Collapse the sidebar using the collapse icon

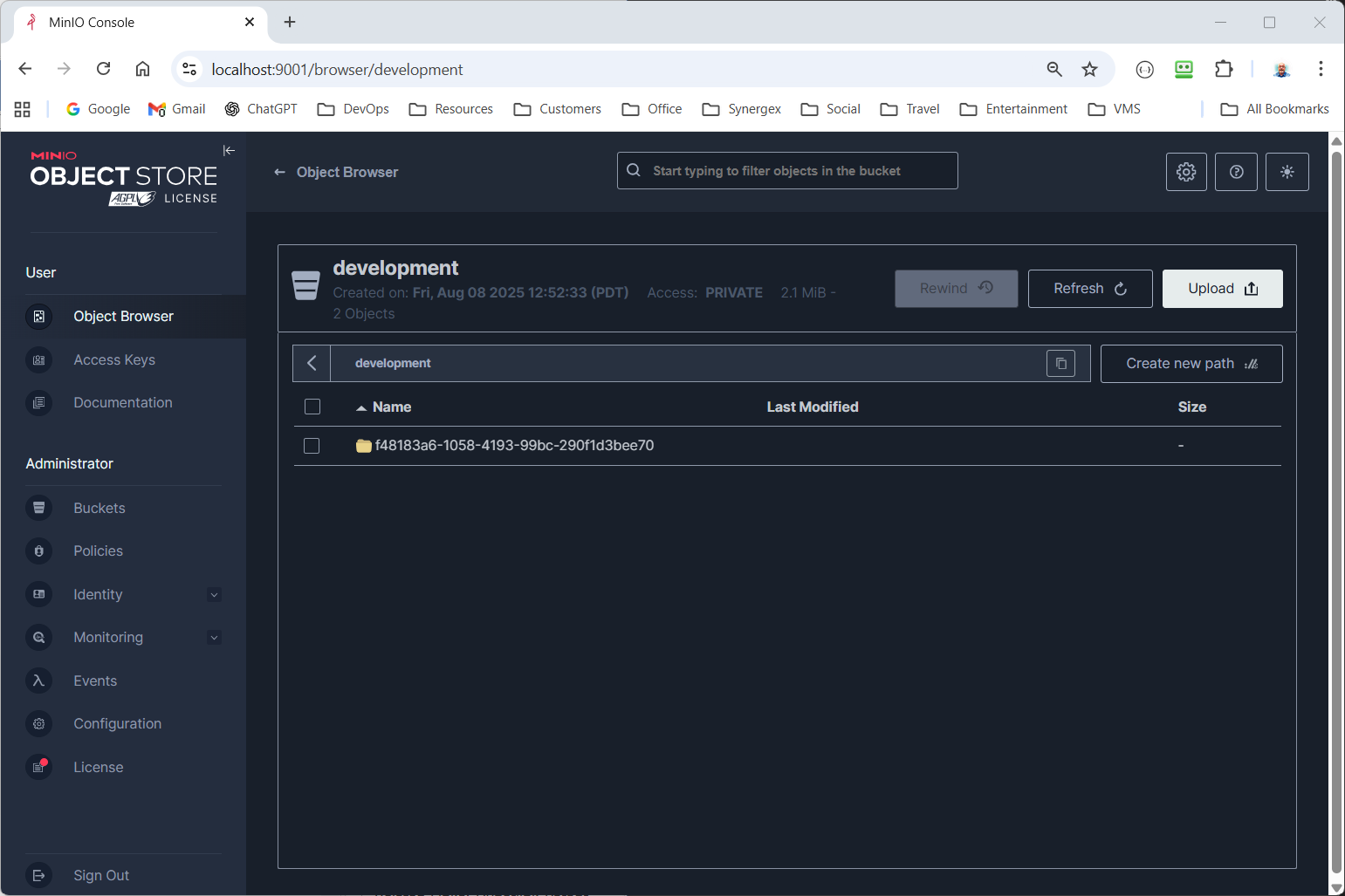tap(229, 151)
